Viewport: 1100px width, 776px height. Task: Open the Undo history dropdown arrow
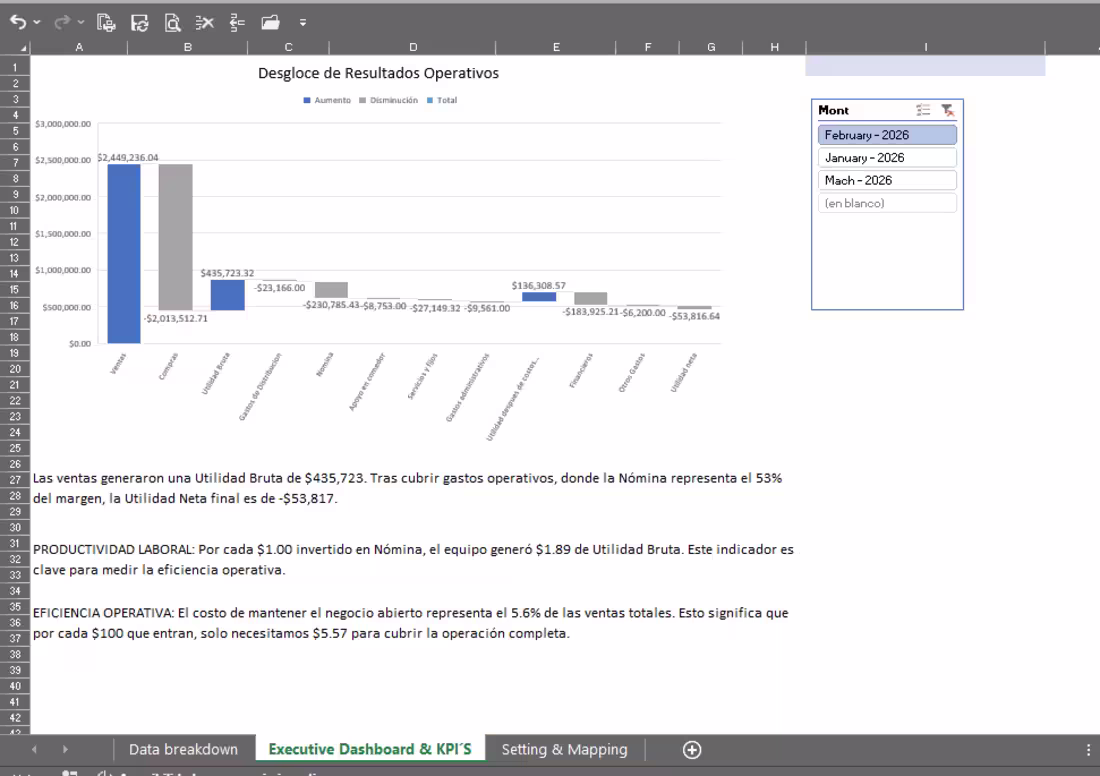(x=37, y=22)
